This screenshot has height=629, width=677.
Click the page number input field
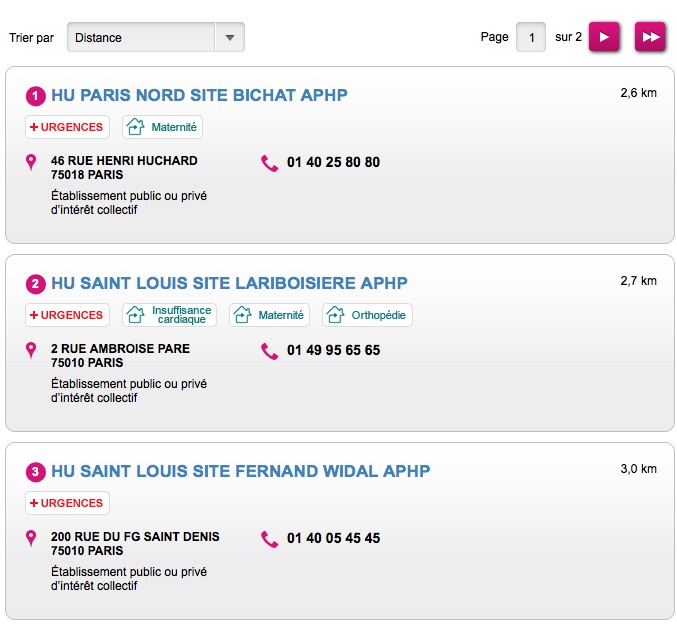tap(531, 37)
